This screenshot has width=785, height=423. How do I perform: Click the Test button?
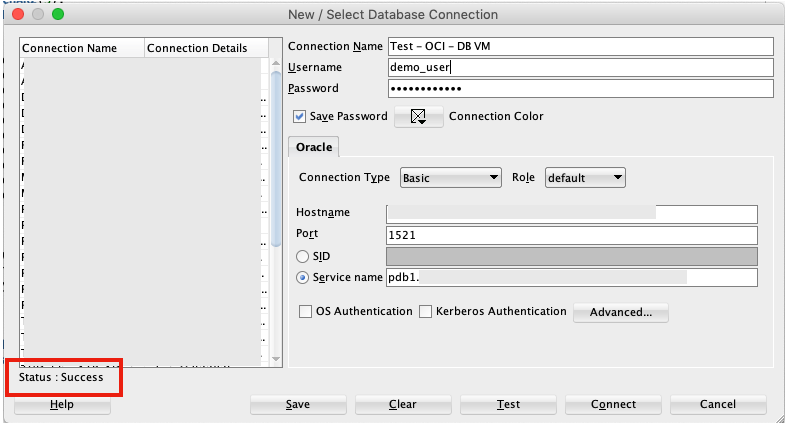coord(508,405)
